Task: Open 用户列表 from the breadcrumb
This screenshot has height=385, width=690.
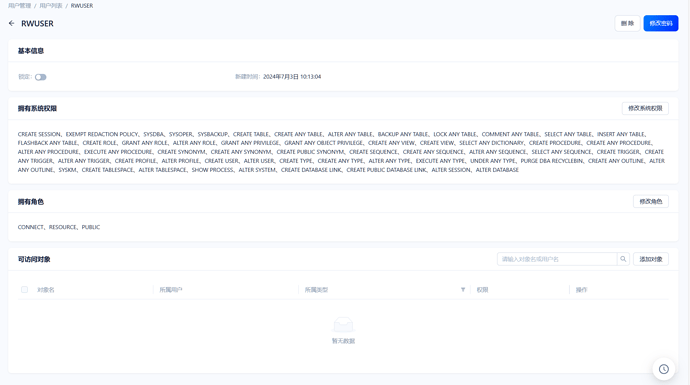Action: coord(51,6)
